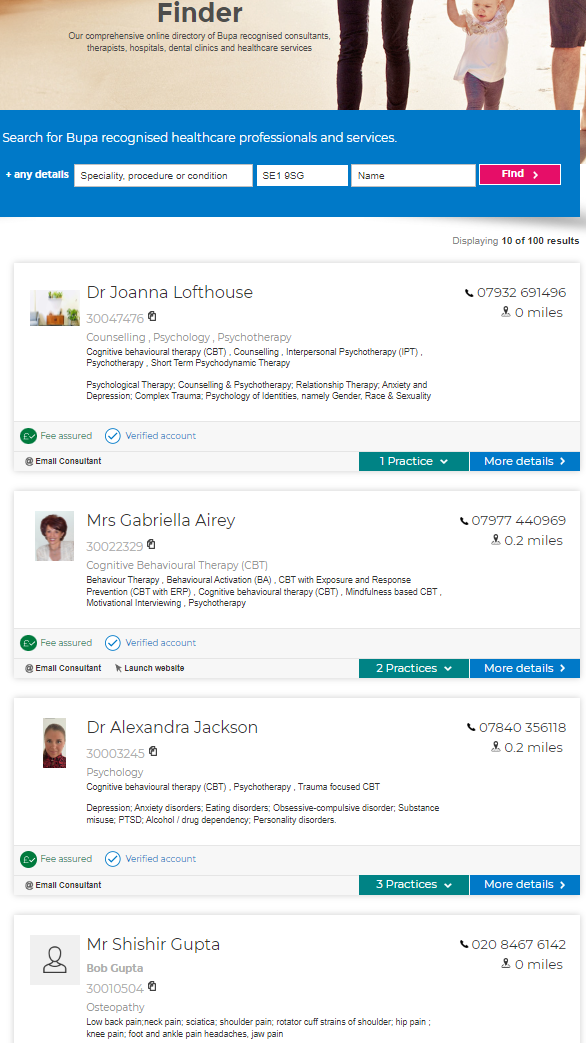This screenshot has height=1043, width=586.
Task: Focus the Speciality, procedure or condition field
Action: [x=163, y=176]
